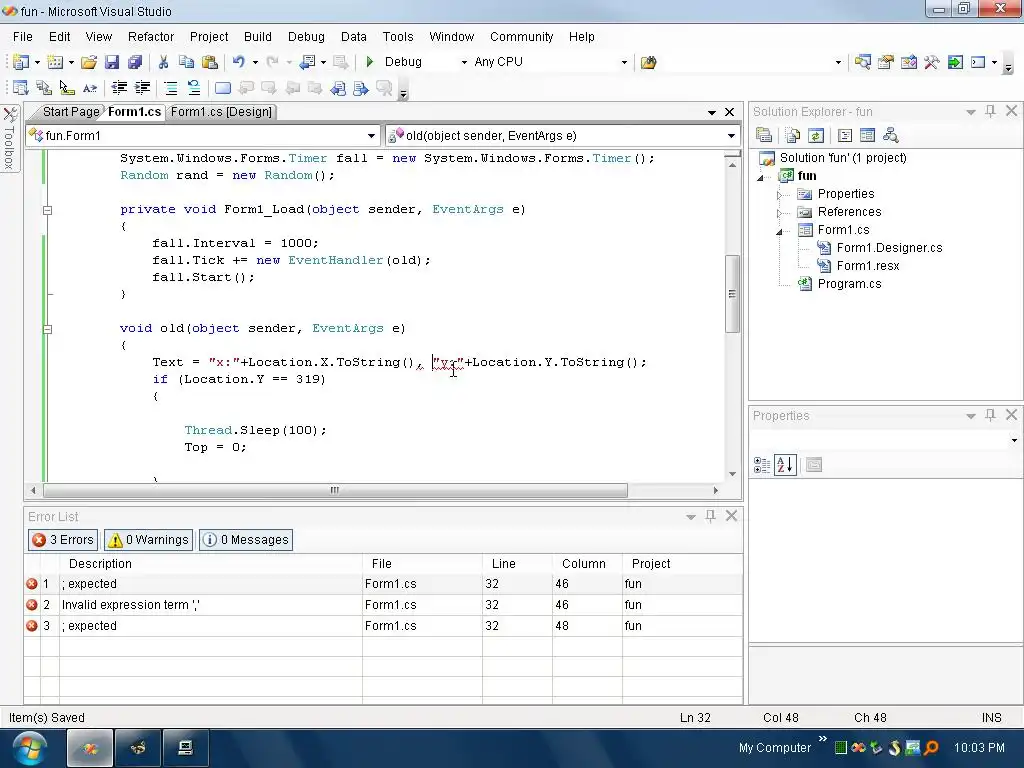Image resolution: width=1024 pixels, height=768 pixels.
Task: Toggle auto-hide pin on Error List
Action: pyautogui.click(x=711, y=516)
